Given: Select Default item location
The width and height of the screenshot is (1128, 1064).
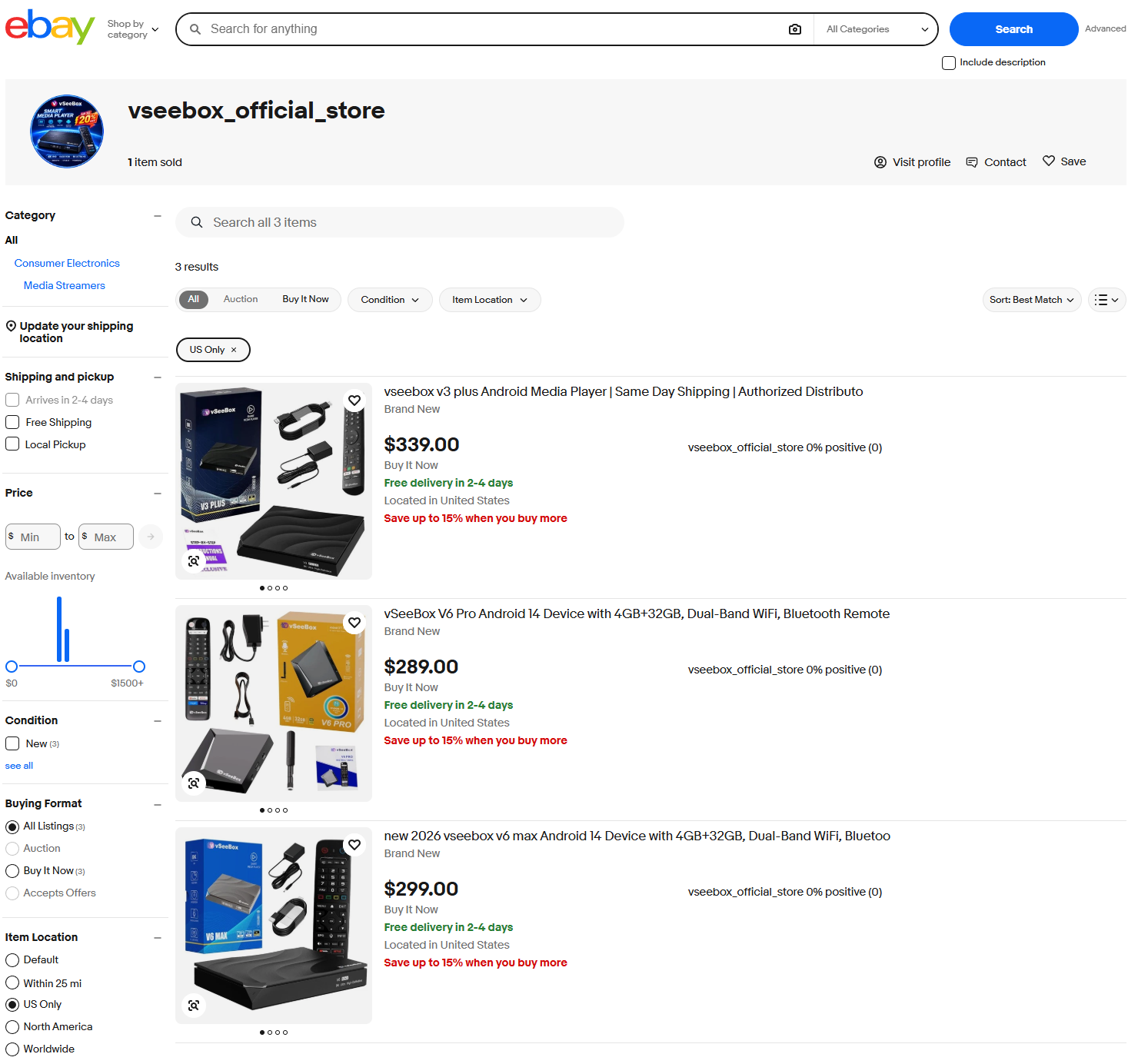Looking at the screenshot, I should click(x=12, y=960).
